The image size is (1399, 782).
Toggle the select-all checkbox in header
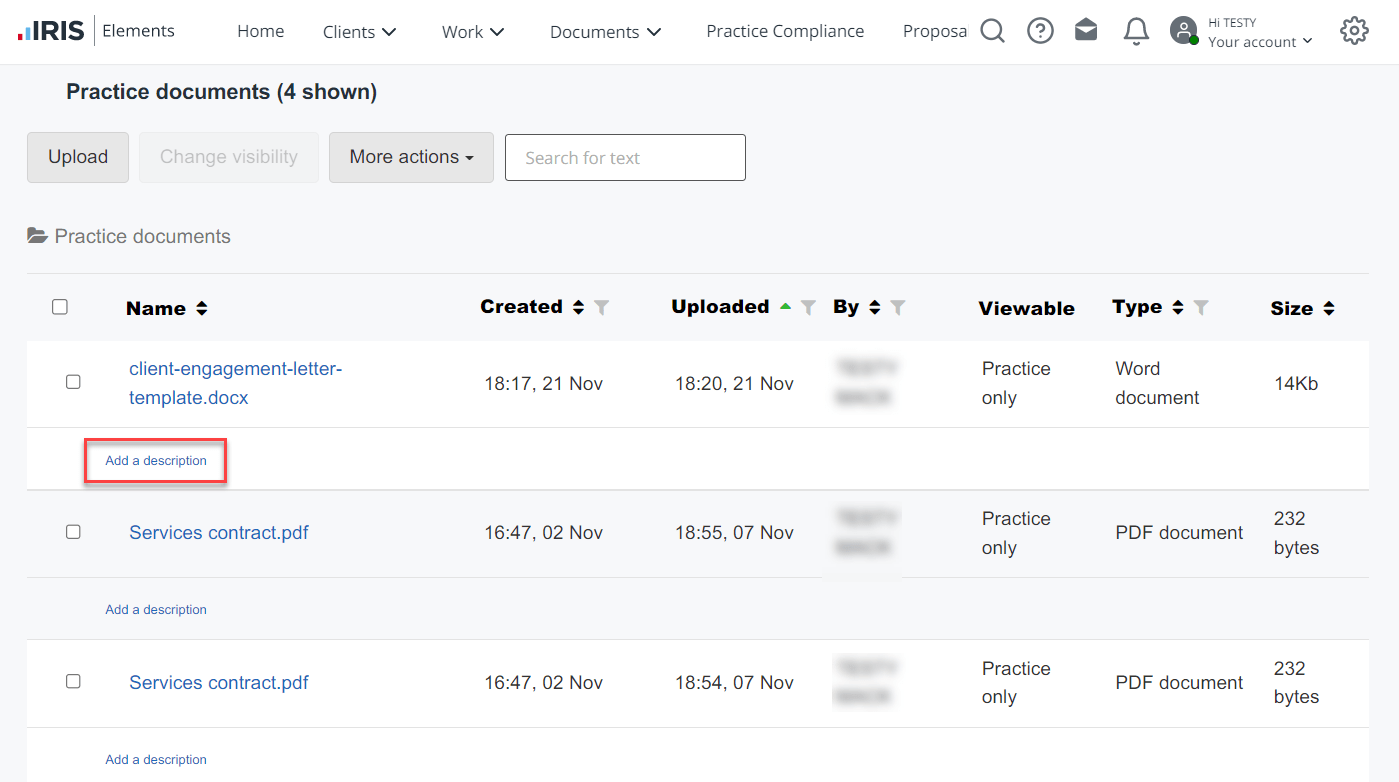click(x=60, y=307)
